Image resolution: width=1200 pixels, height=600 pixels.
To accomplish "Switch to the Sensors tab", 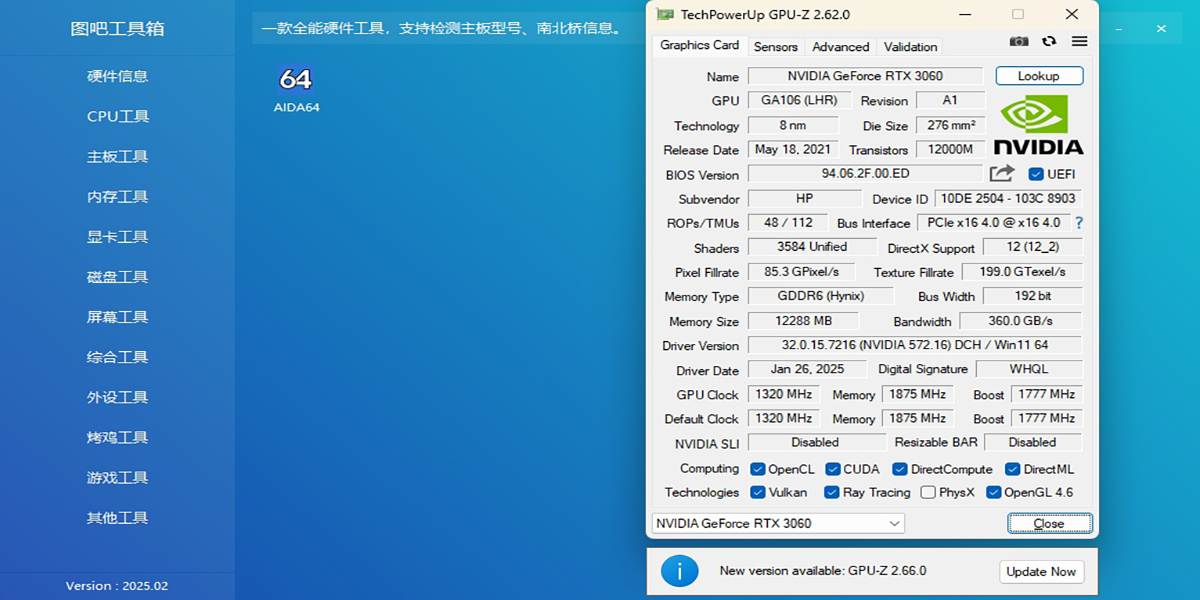I will 775,46.
